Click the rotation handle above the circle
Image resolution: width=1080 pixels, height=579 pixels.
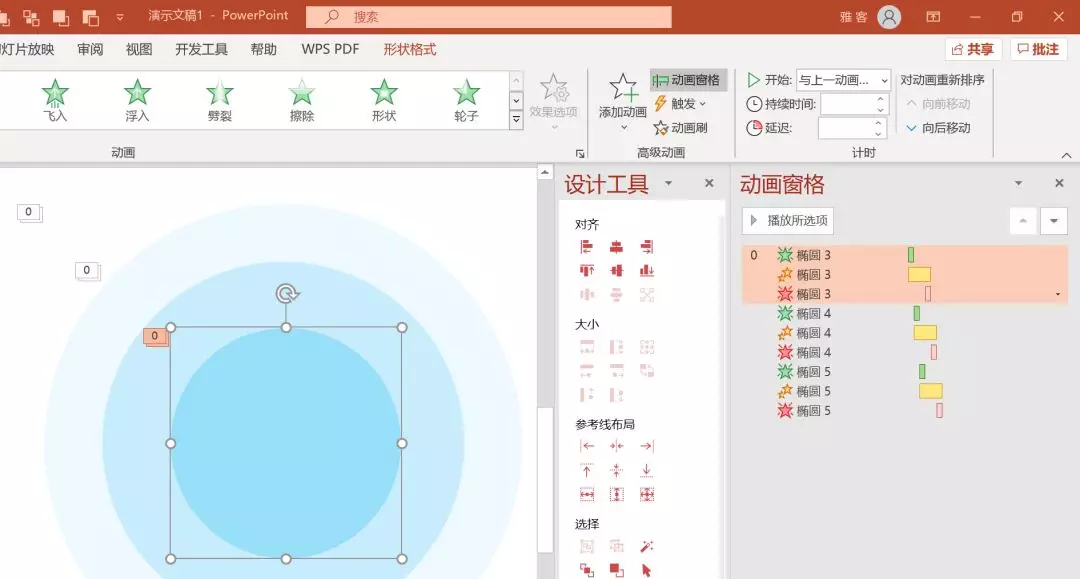pyautogui.click(x=287, y=294)
